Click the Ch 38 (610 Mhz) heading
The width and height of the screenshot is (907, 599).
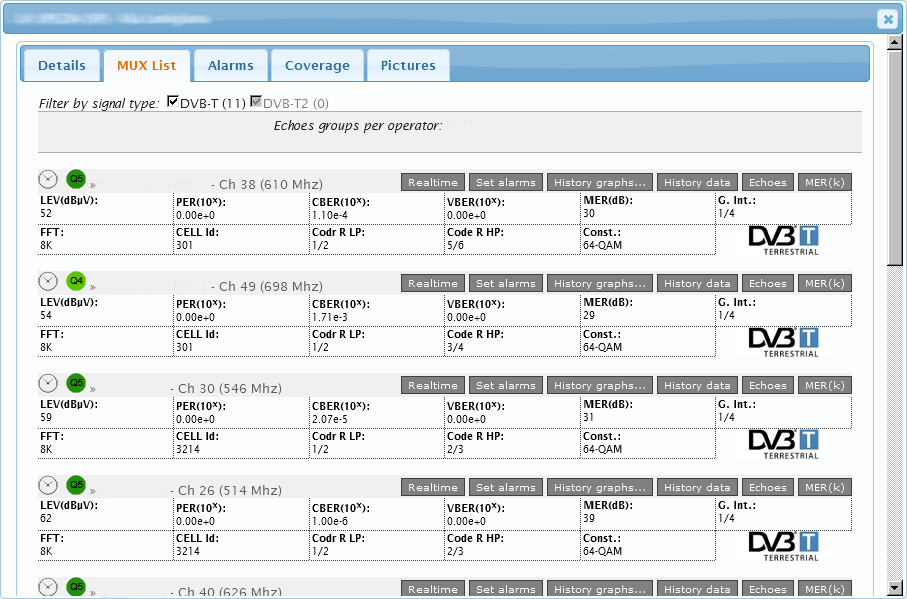click(x=271, y=184)
